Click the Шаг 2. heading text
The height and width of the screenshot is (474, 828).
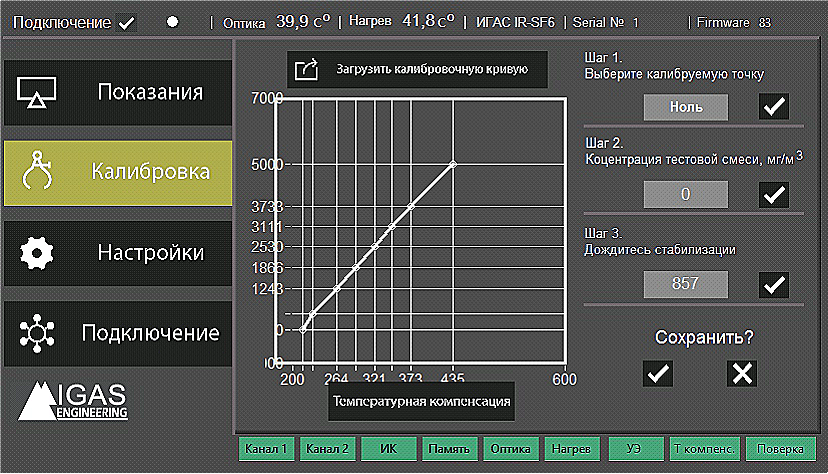604,143
